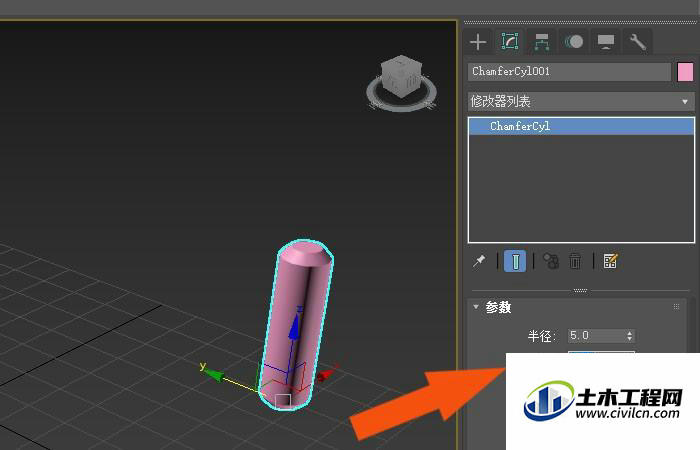Click the blue Z axis gizmo arrow
700x450 pixels.
coord(294,326)
